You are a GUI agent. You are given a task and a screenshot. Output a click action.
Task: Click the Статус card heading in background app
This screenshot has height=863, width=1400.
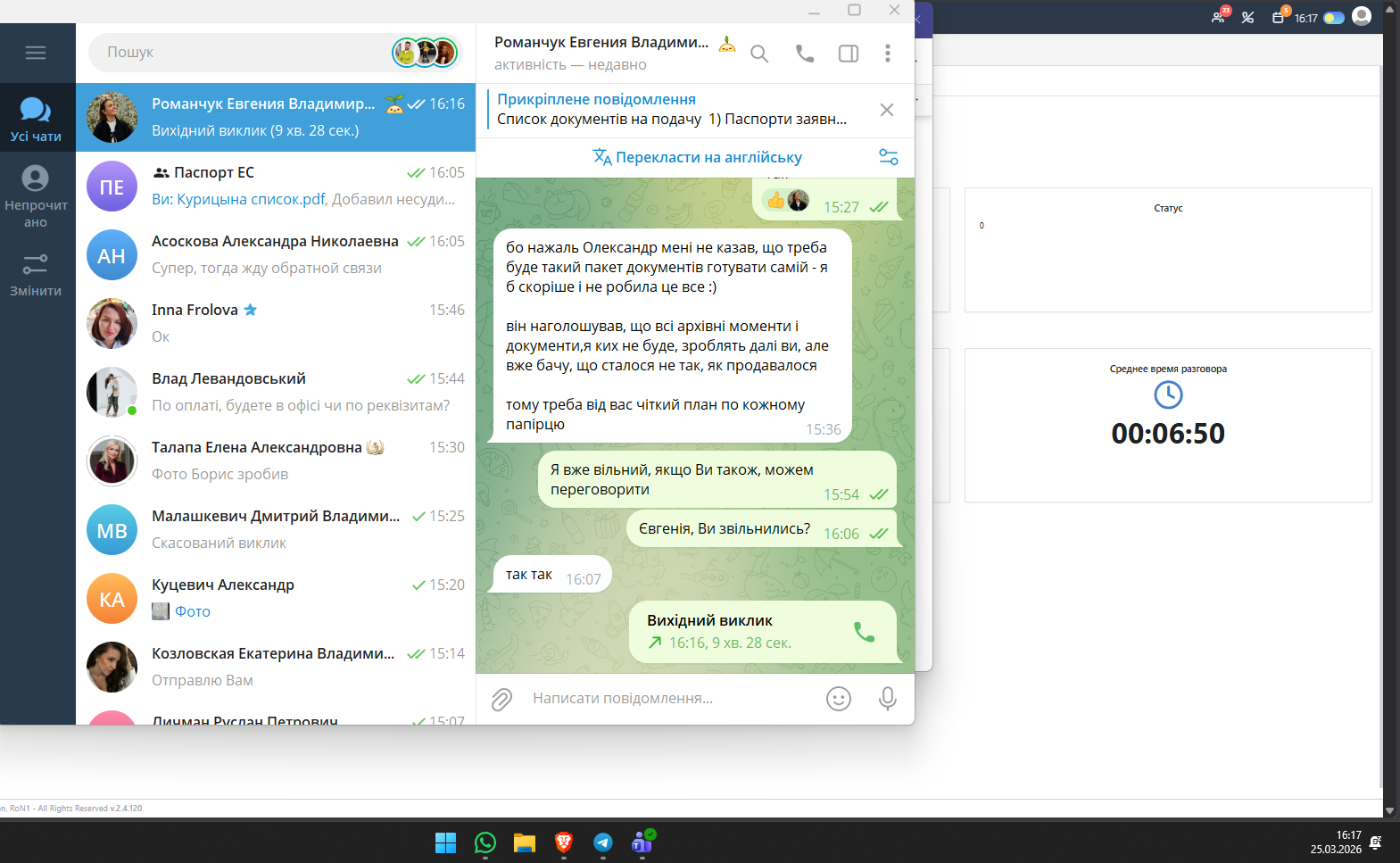(1168, 208)
